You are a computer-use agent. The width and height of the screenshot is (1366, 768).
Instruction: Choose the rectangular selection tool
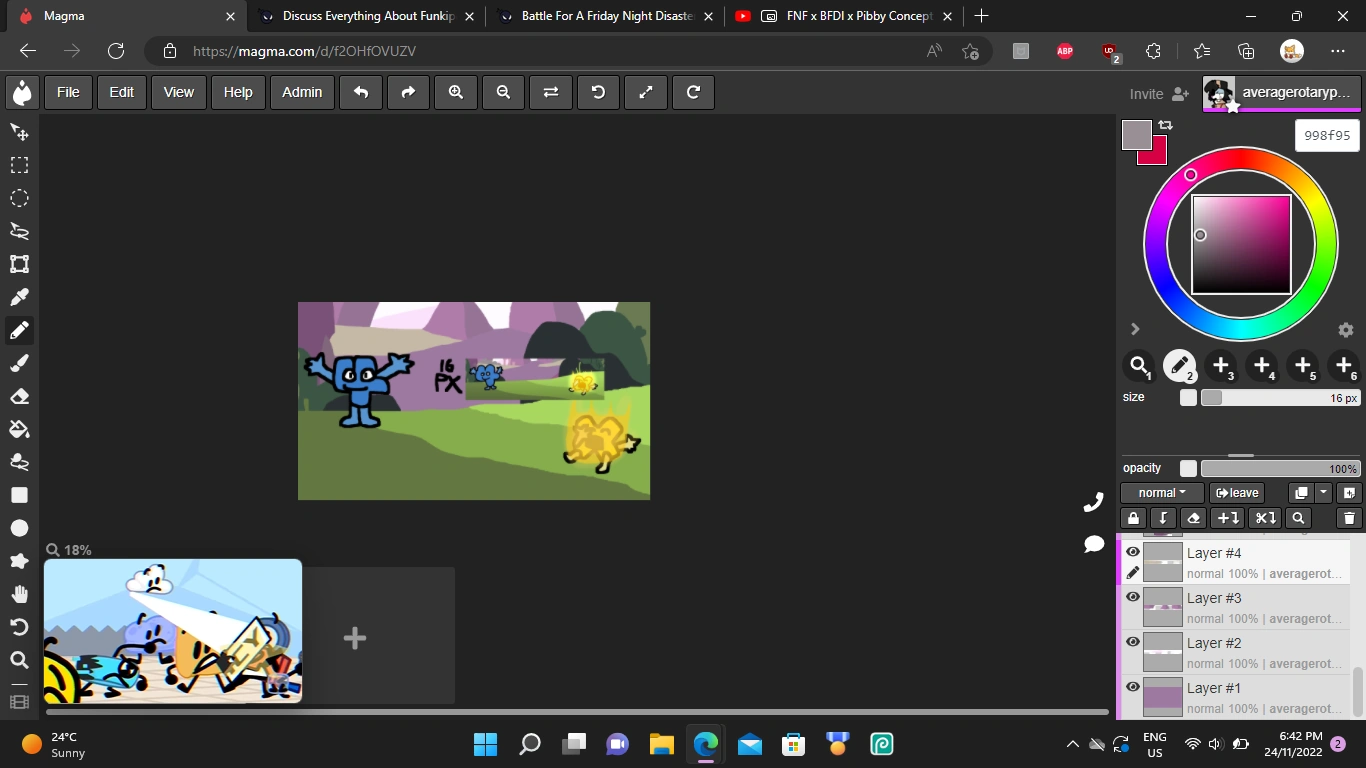point(19,165)
